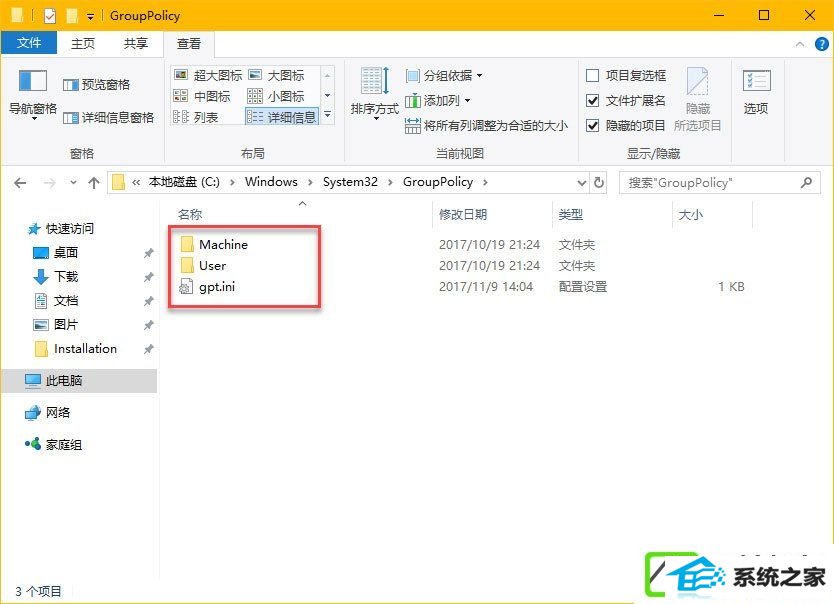The image size is (834, 604).
Task: Open Network (网络) in sidebar
Action: [48, 413]
